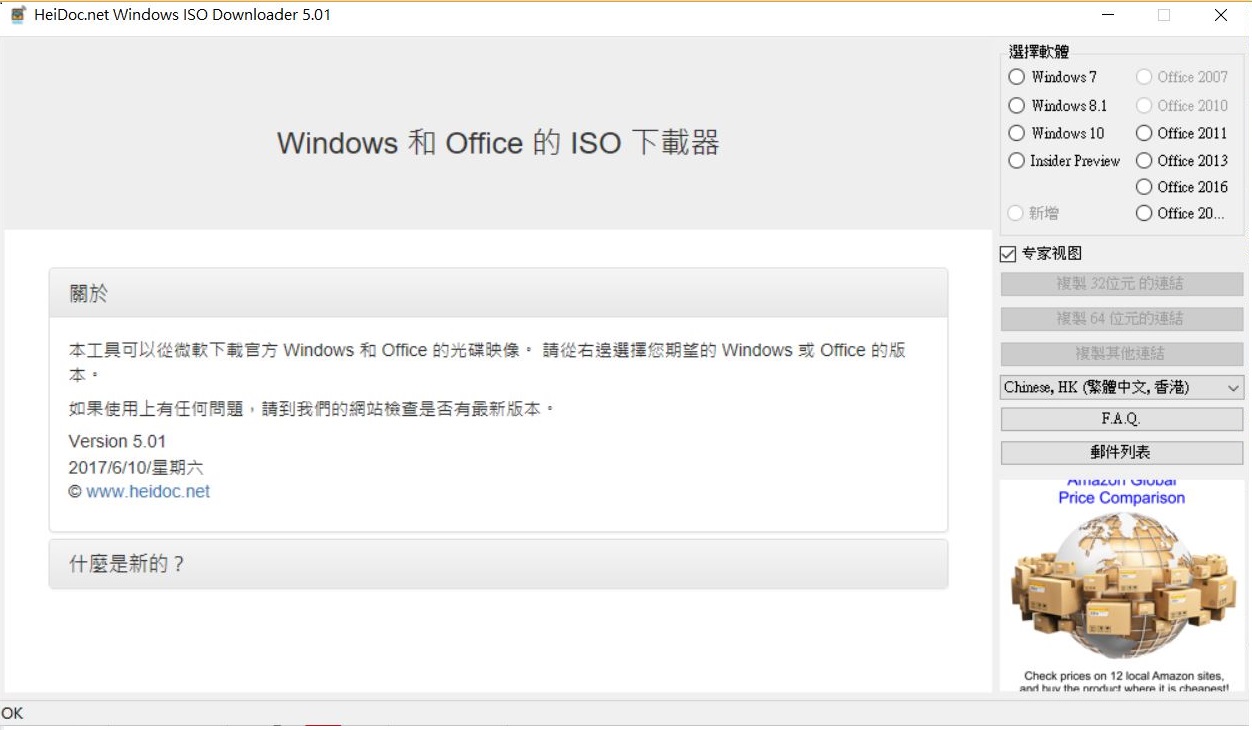Open the Chinese, HK language dropdown
1252x730 pixels.
pyautogui.click(x=1121, y=387)
